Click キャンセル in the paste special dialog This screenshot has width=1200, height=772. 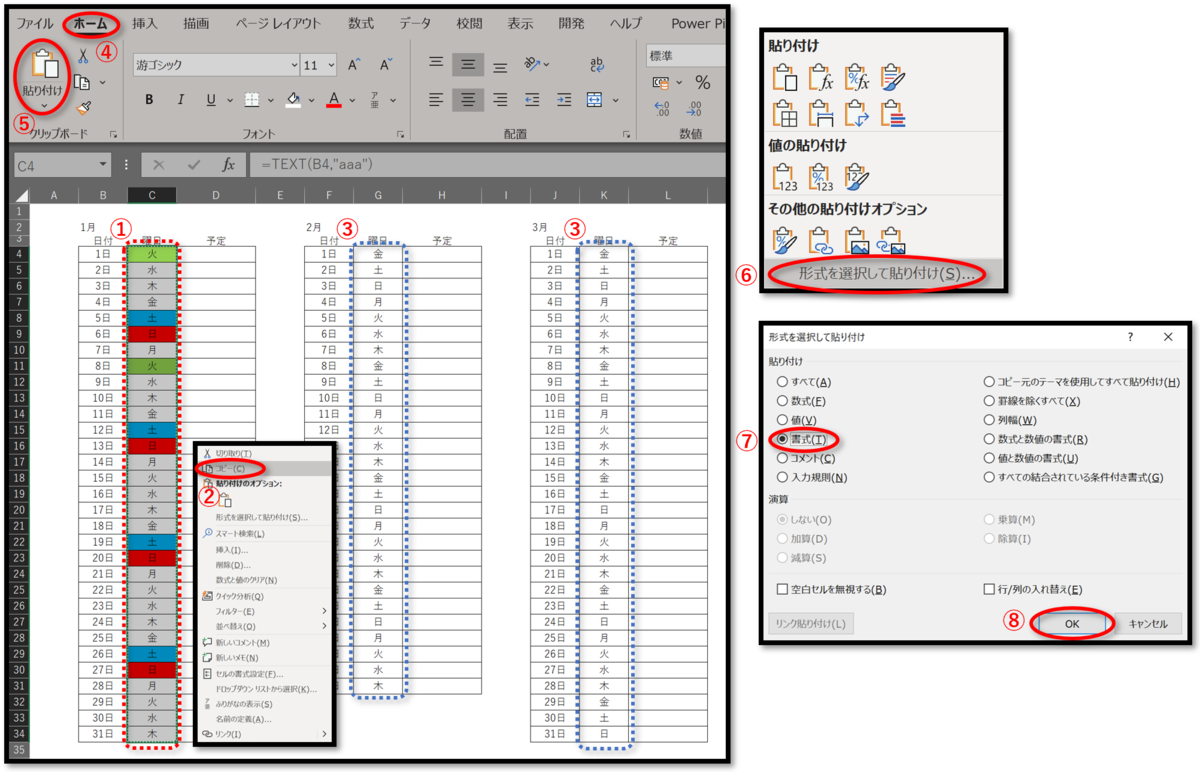point(1148,623)
